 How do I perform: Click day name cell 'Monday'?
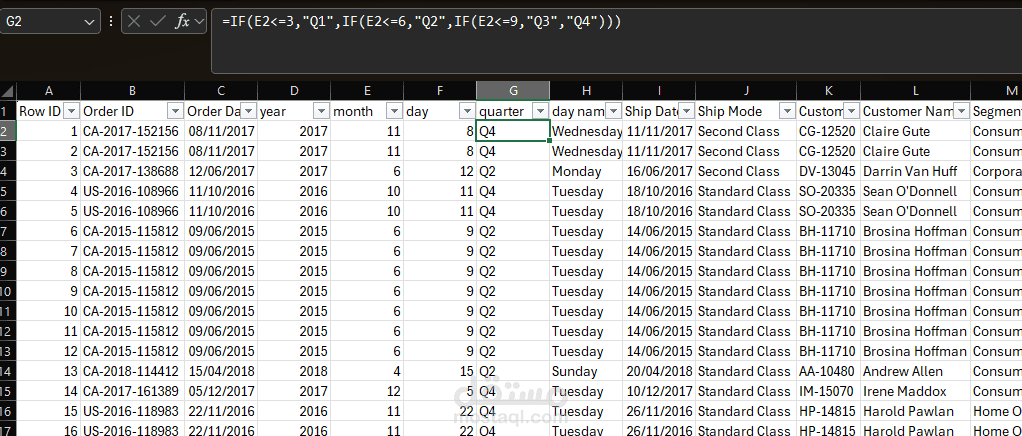point(586,171)
